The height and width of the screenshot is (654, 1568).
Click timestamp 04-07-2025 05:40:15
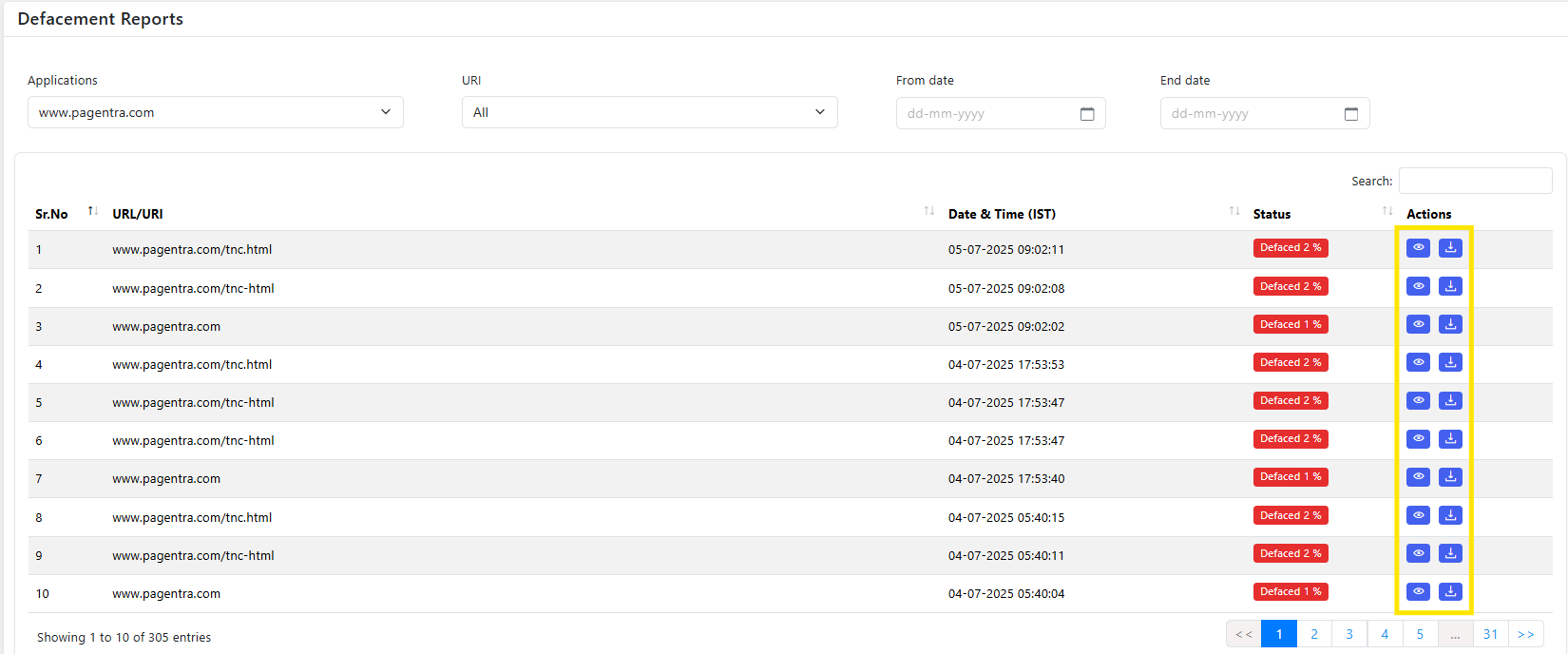click(x=1006, y=518)
